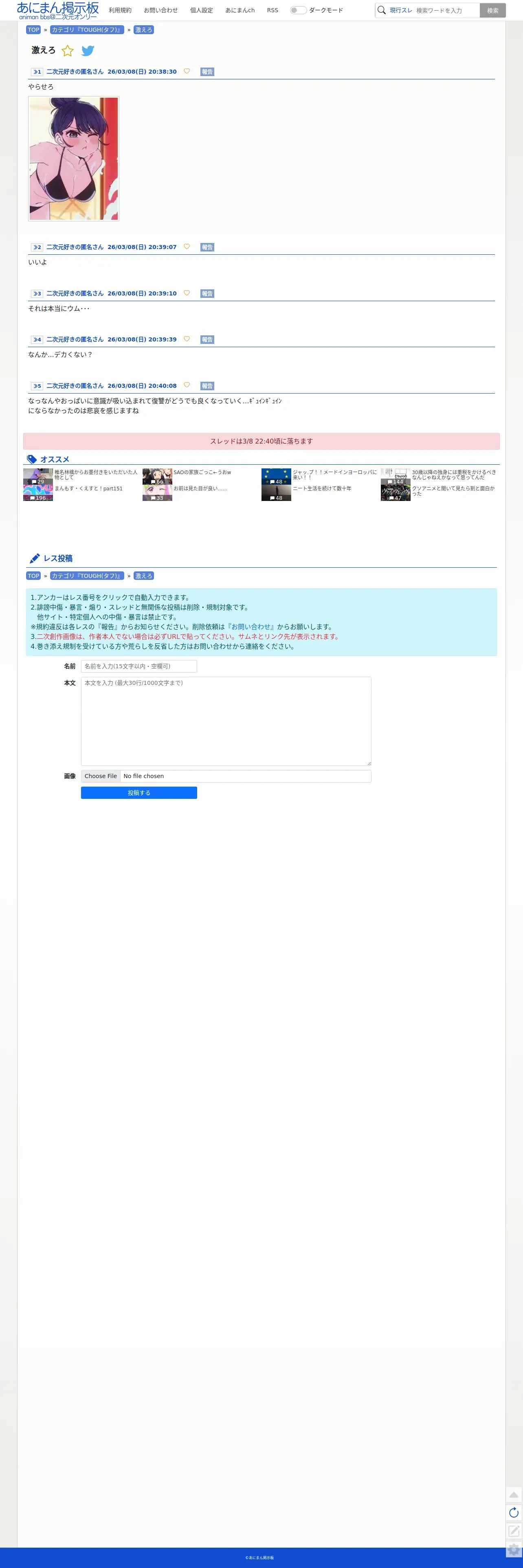Report post 5 with 報告 button

(x=207, y=386)
